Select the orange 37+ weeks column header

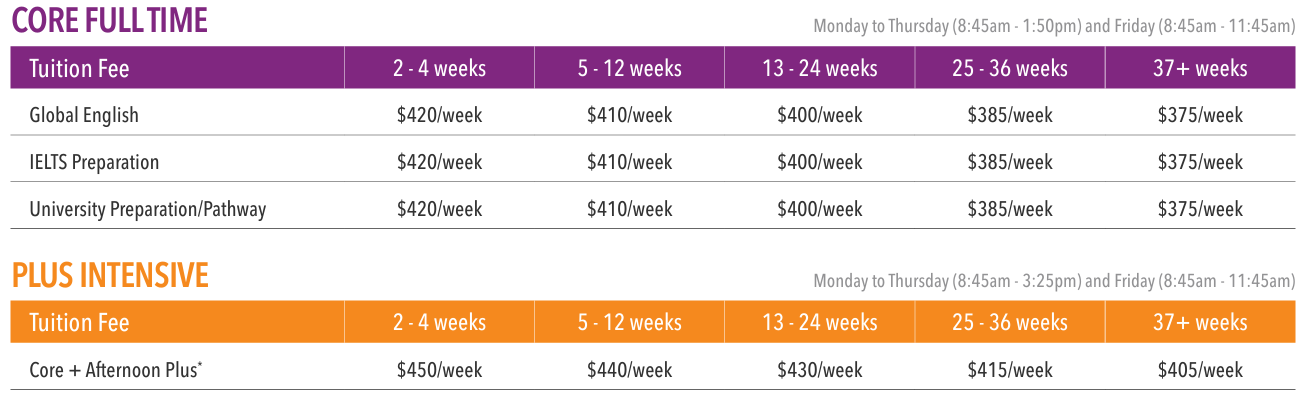point(1200,322)
